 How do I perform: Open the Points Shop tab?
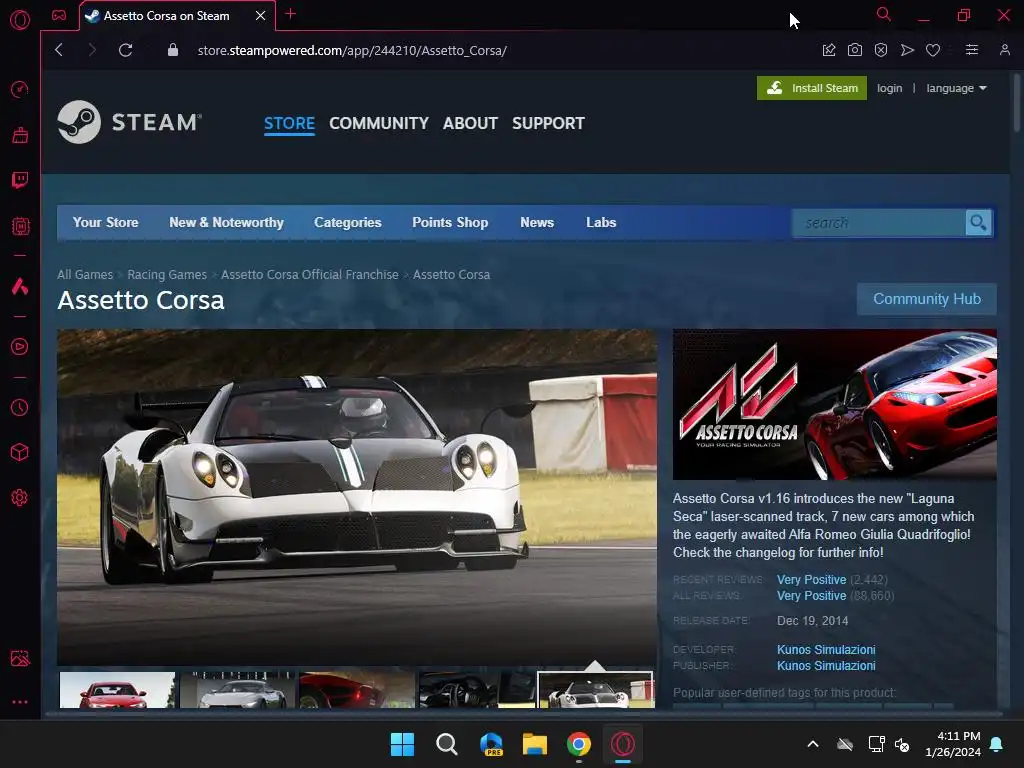pyautogui.click(x=450, y=223)
